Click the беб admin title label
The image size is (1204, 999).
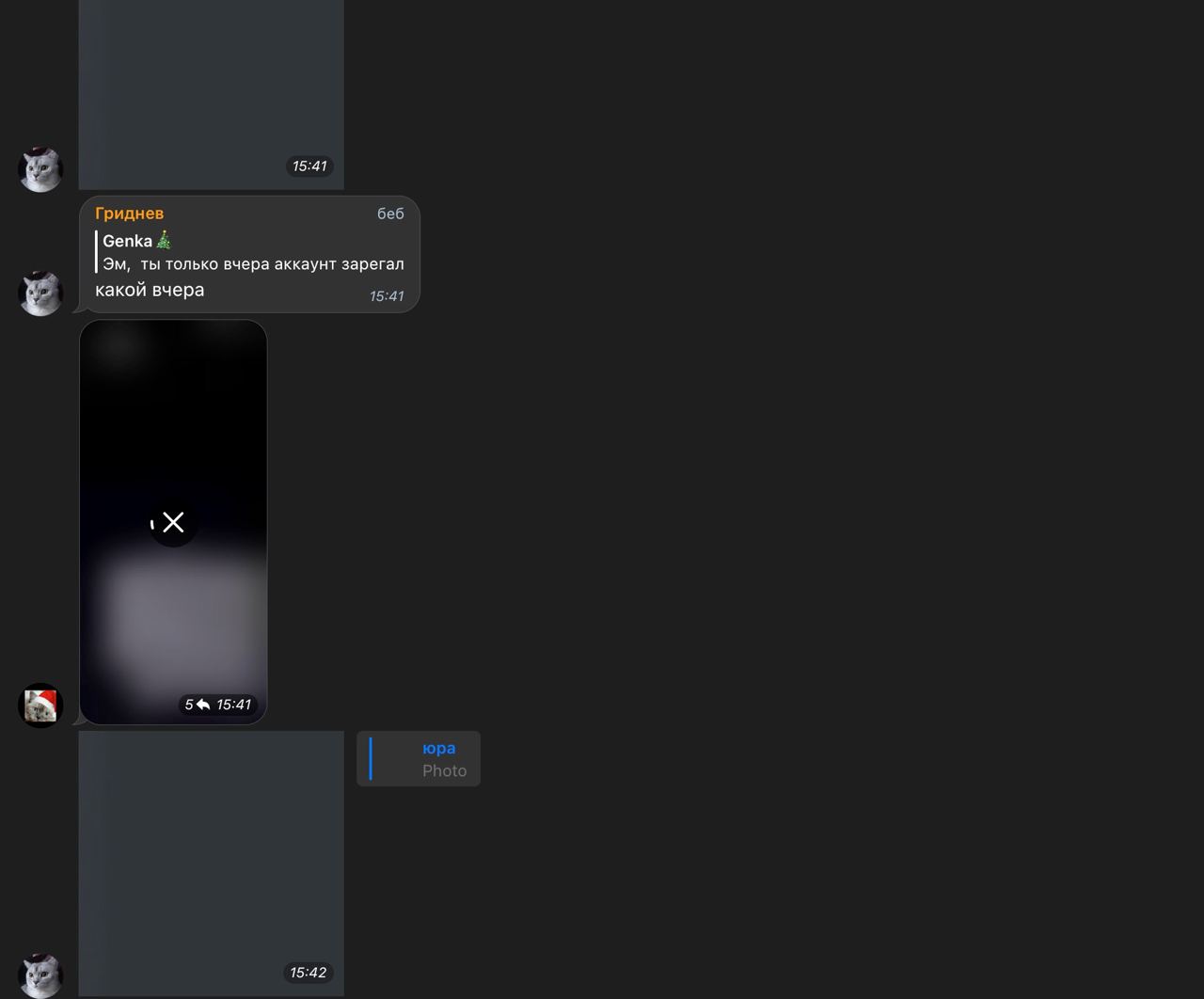[390, 214]
